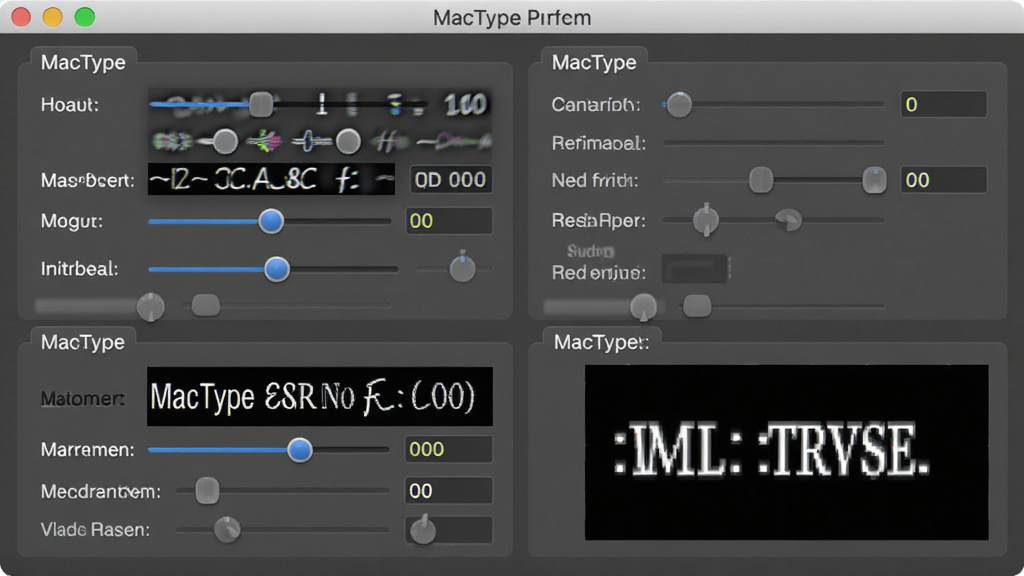Click the Vlade Rasen slider knob
The width and height of the screenshot is (1024, 576).
pos(227,530)
